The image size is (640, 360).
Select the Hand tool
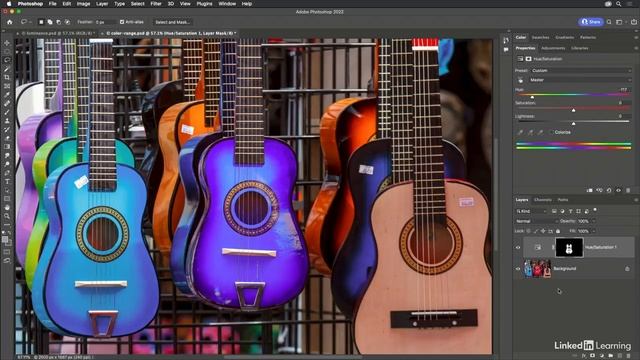click(7, 207)
